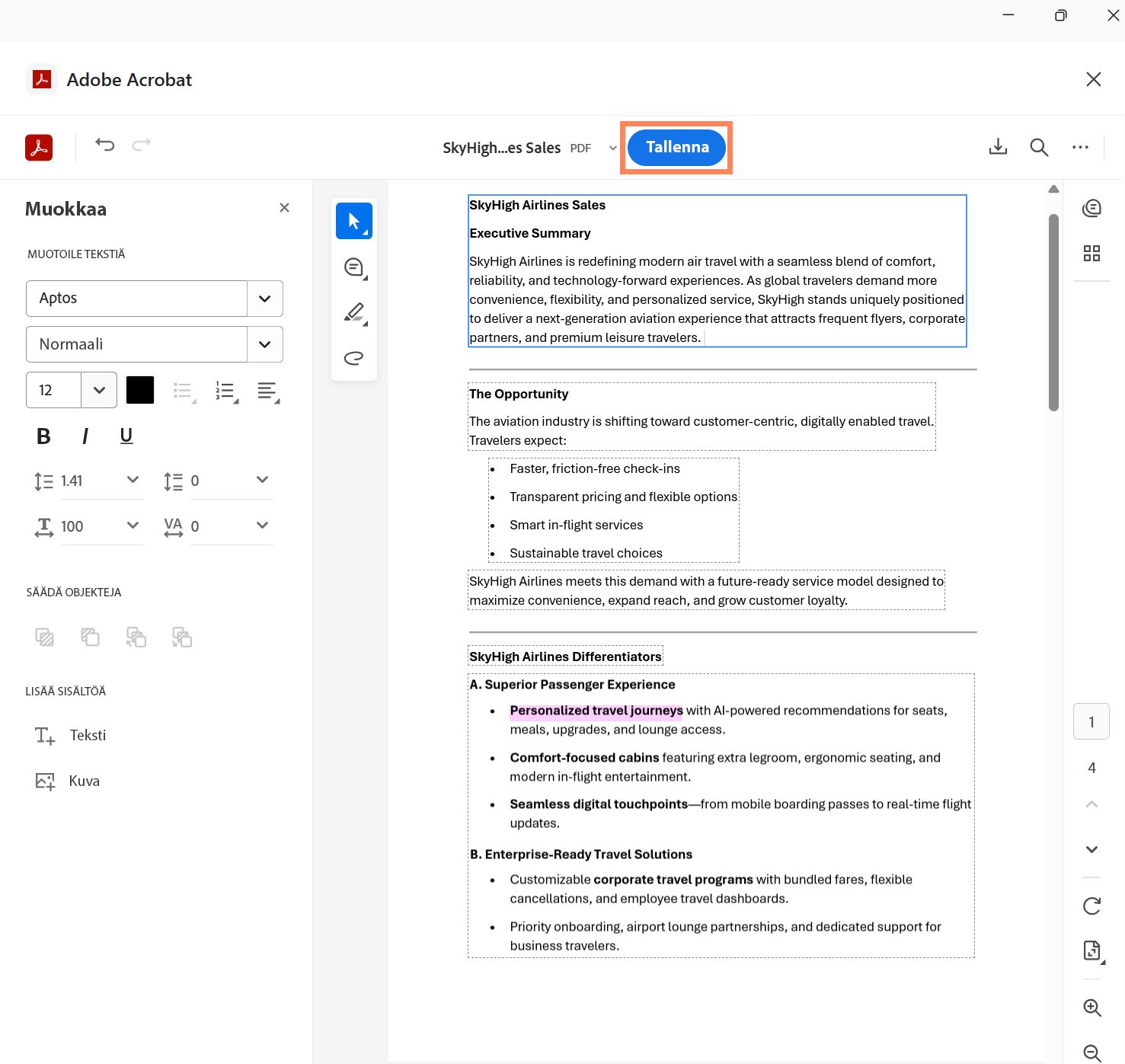The width and height of the screenshot is (1125, 1064).
Task: Click the Acrobat home logo icon
Action: [39, 147]
